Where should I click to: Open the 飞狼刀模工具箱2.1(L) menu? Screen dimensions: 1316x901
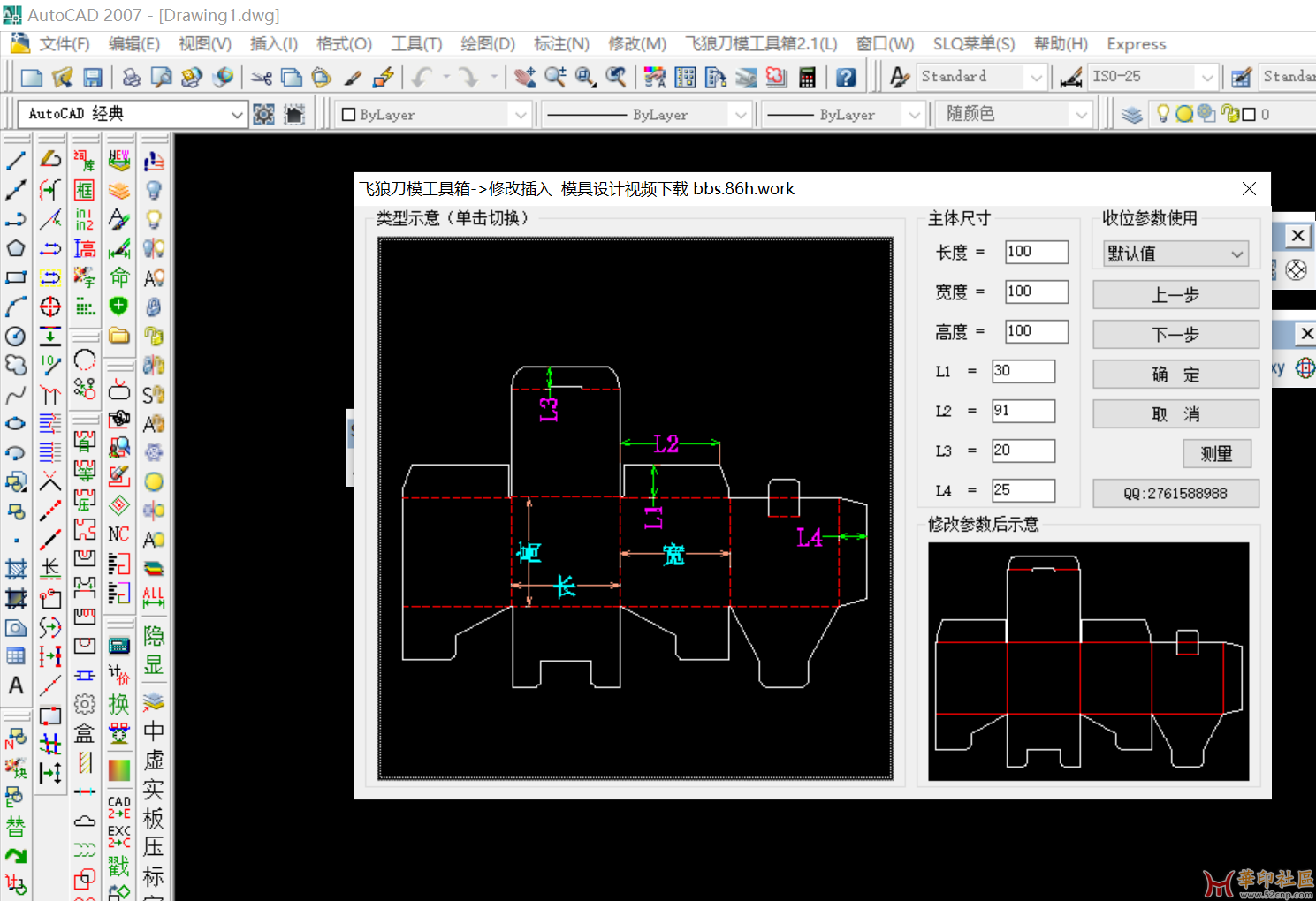[x=761, y=44]
